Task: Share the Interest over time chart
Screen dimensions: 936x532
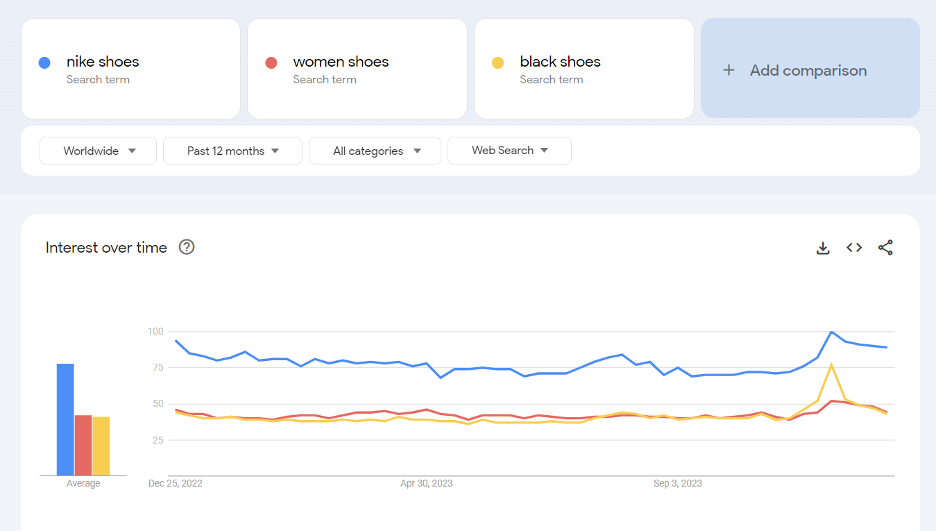Action: click(x=885, y=248)
